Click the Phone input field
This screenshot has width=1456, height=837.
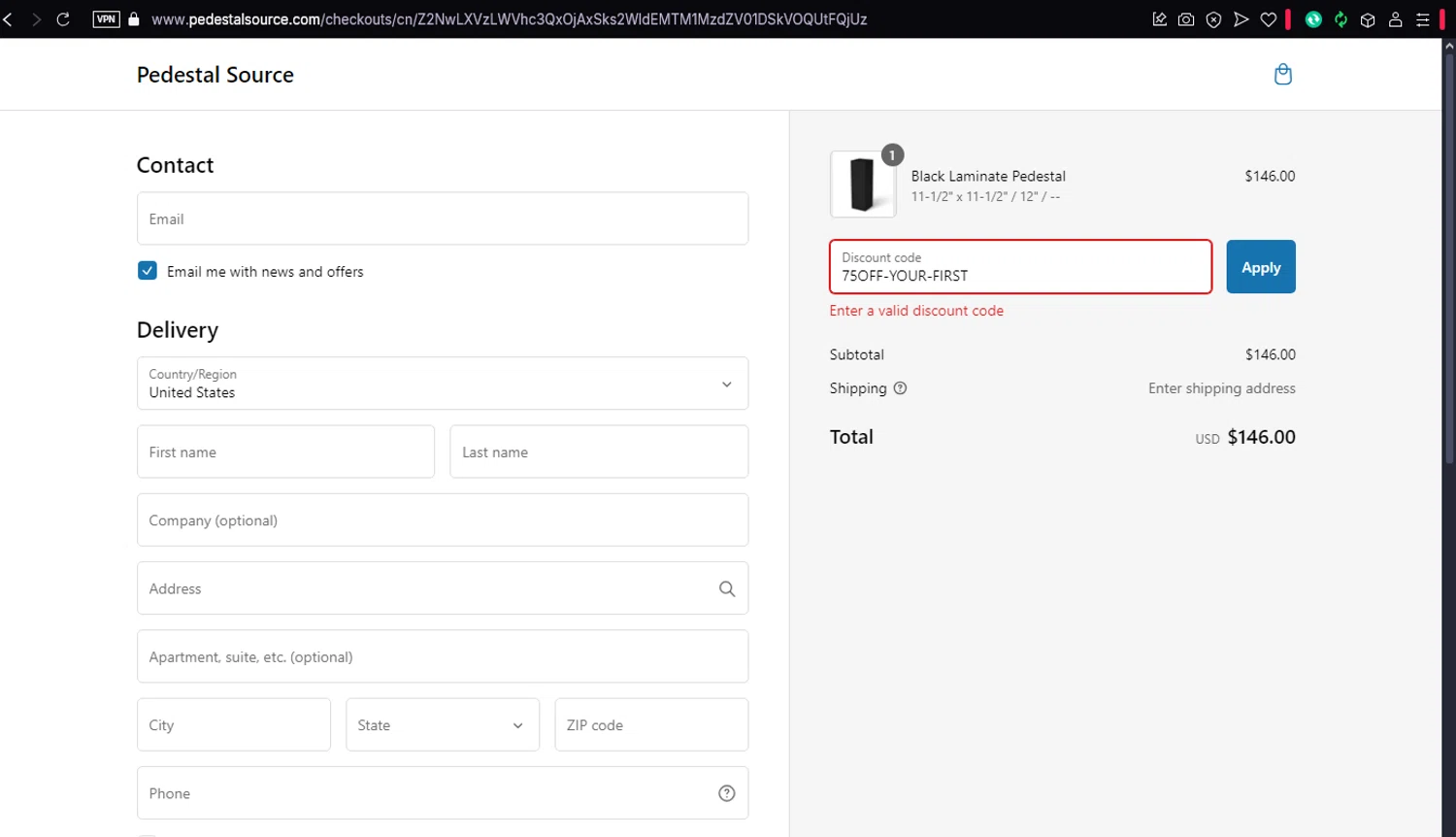pos(443,793)
